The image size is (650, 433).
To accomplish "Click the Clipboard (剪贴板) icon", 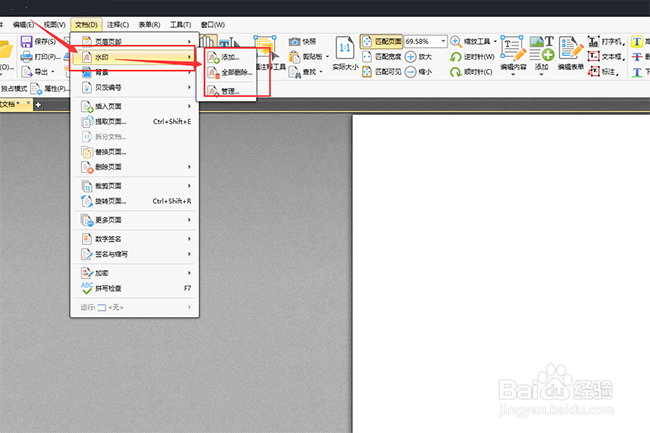I will (295, 56).
